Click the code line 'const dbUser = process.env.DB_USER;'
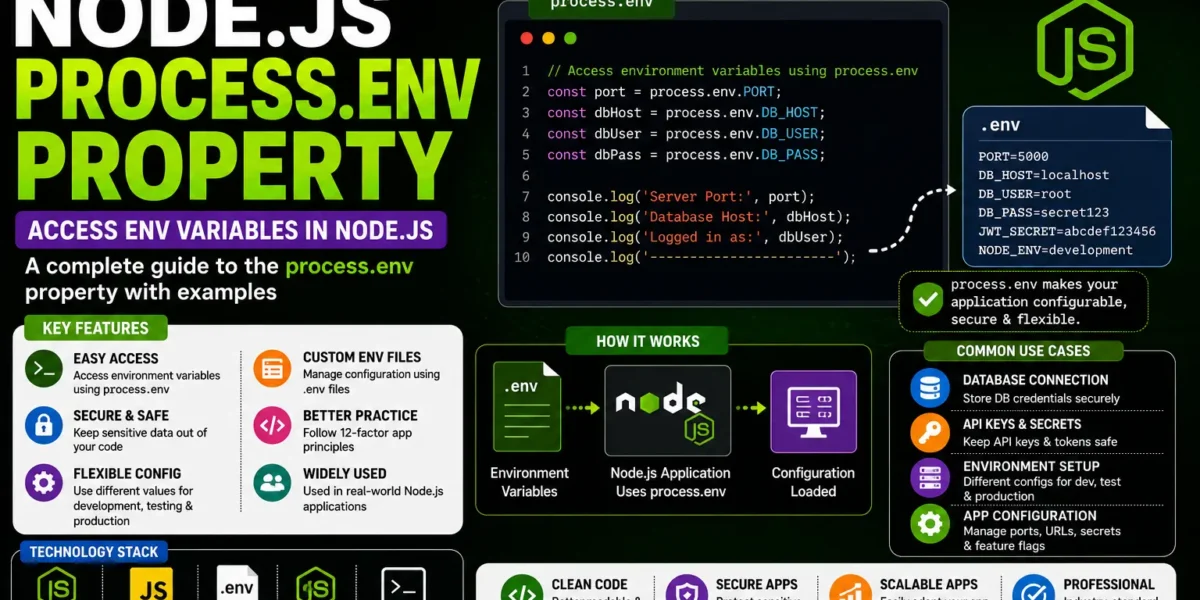 tap(687, 134)
